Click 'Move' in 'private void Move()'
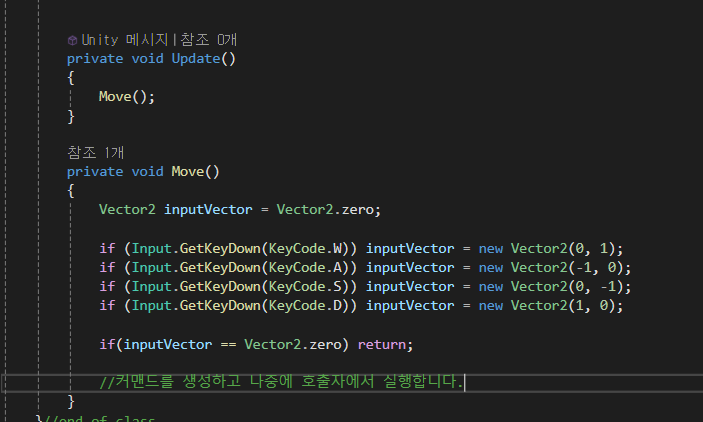This screenshot has width=703, height=422. (x=187, y=172)
